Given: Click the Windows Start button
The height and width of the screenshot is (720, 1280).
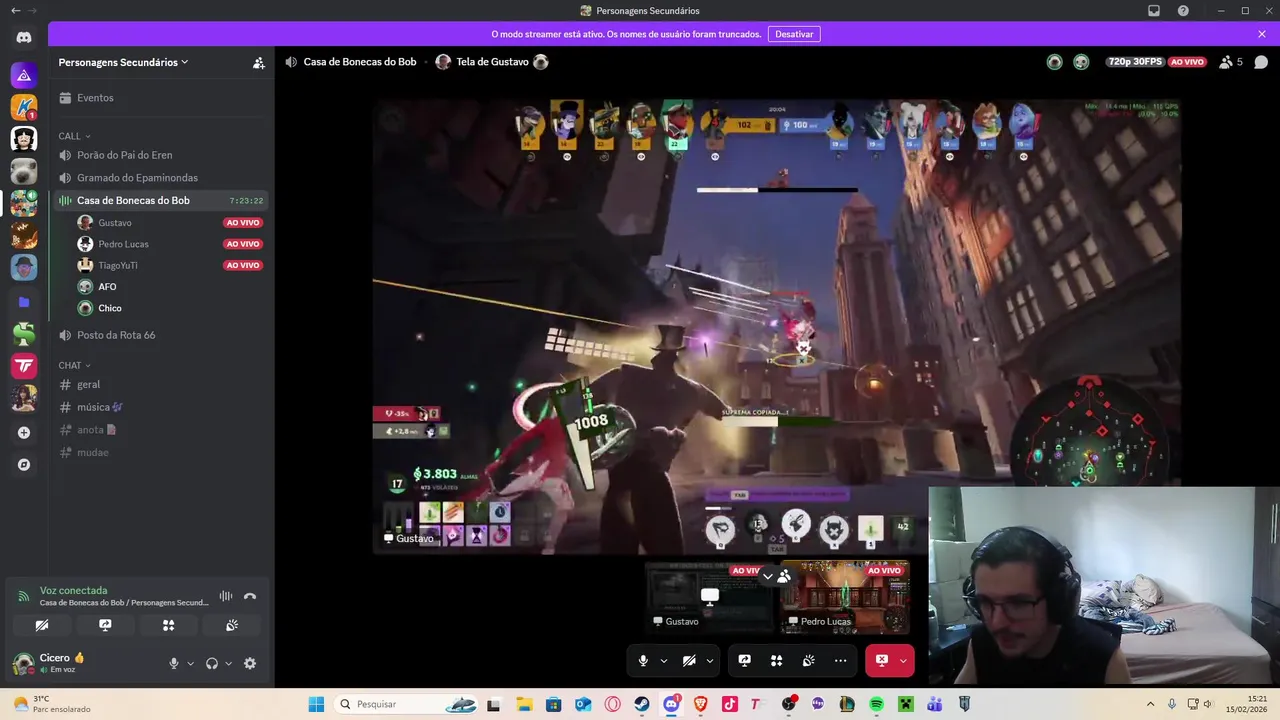Looking at the screenshot, I should pyautogui.click(x=316, y=704).
